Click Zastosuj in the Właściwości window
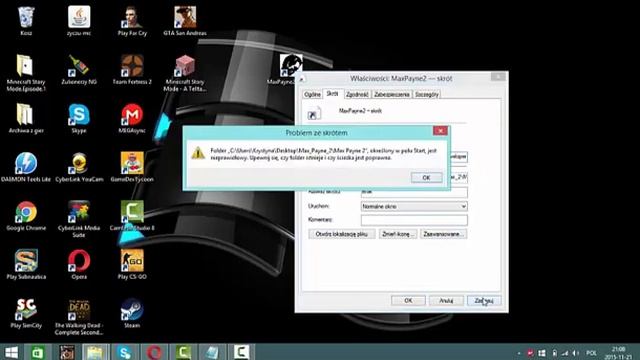 click(484, 301)
